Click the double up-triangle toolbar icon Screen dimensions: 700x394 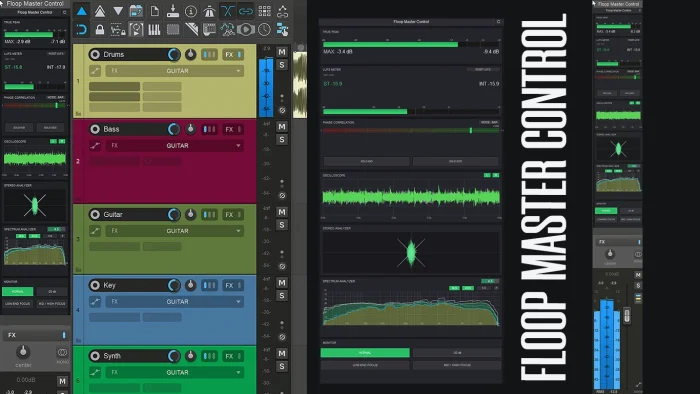tap(100, 11)
